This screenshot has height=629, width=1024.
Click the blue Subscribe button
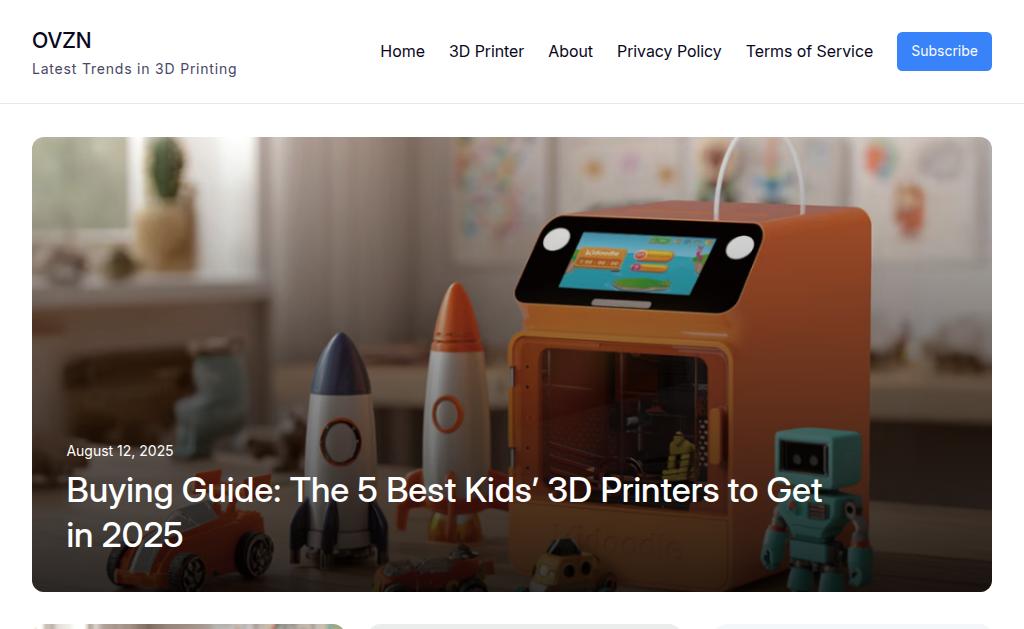point(944,51)
